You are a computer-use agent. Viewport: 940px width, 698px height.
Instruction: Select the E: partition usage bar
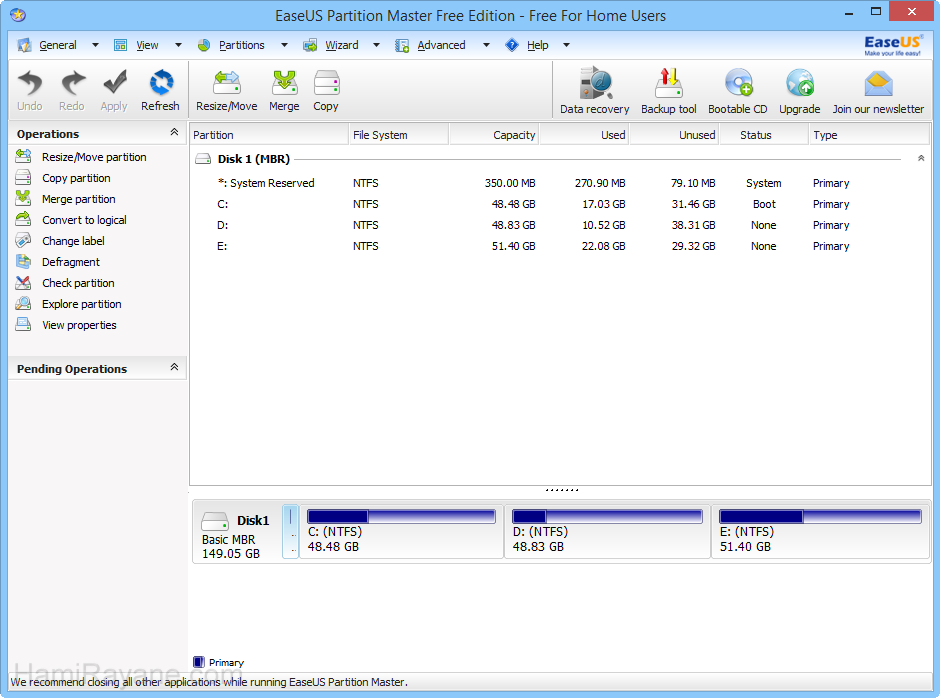(x=820, y=516)
